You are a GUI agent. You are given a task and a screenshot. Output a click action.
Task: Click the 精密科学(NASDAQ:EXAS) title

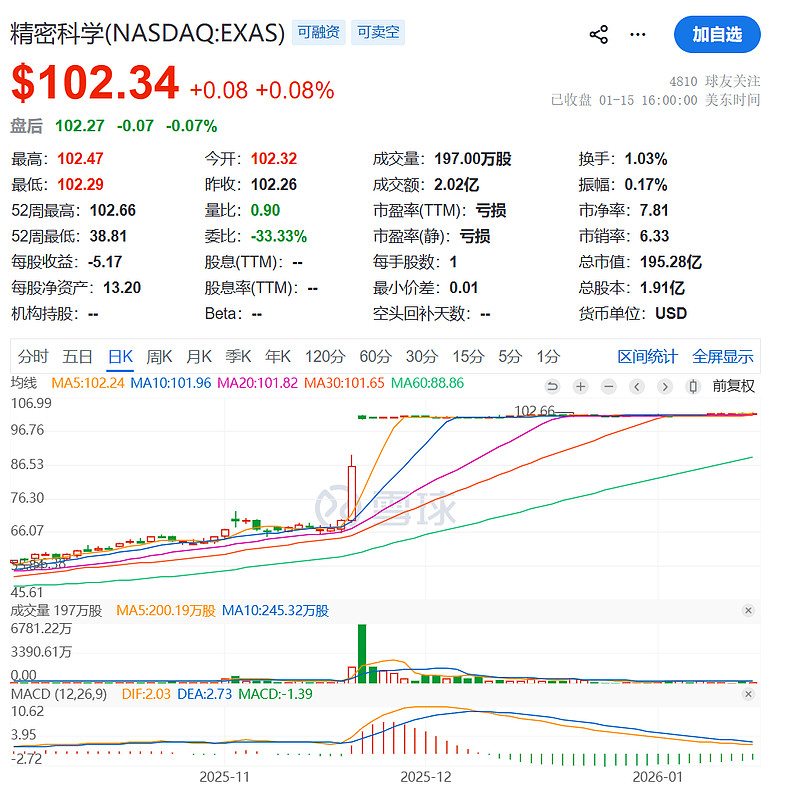(x=147, y=33)
